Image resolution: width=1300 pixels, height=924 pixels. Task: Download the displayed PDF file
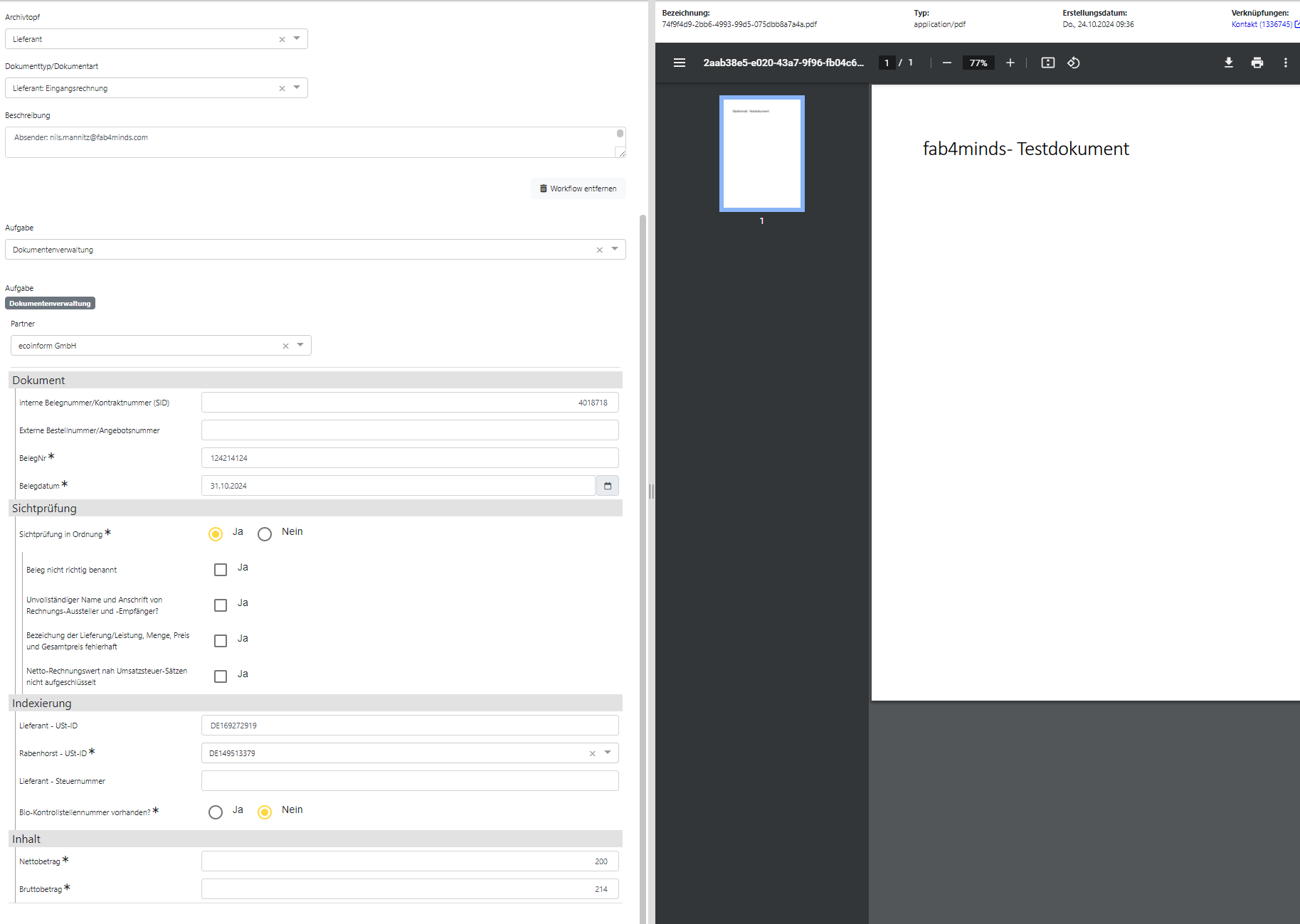tap(1228, 63)
